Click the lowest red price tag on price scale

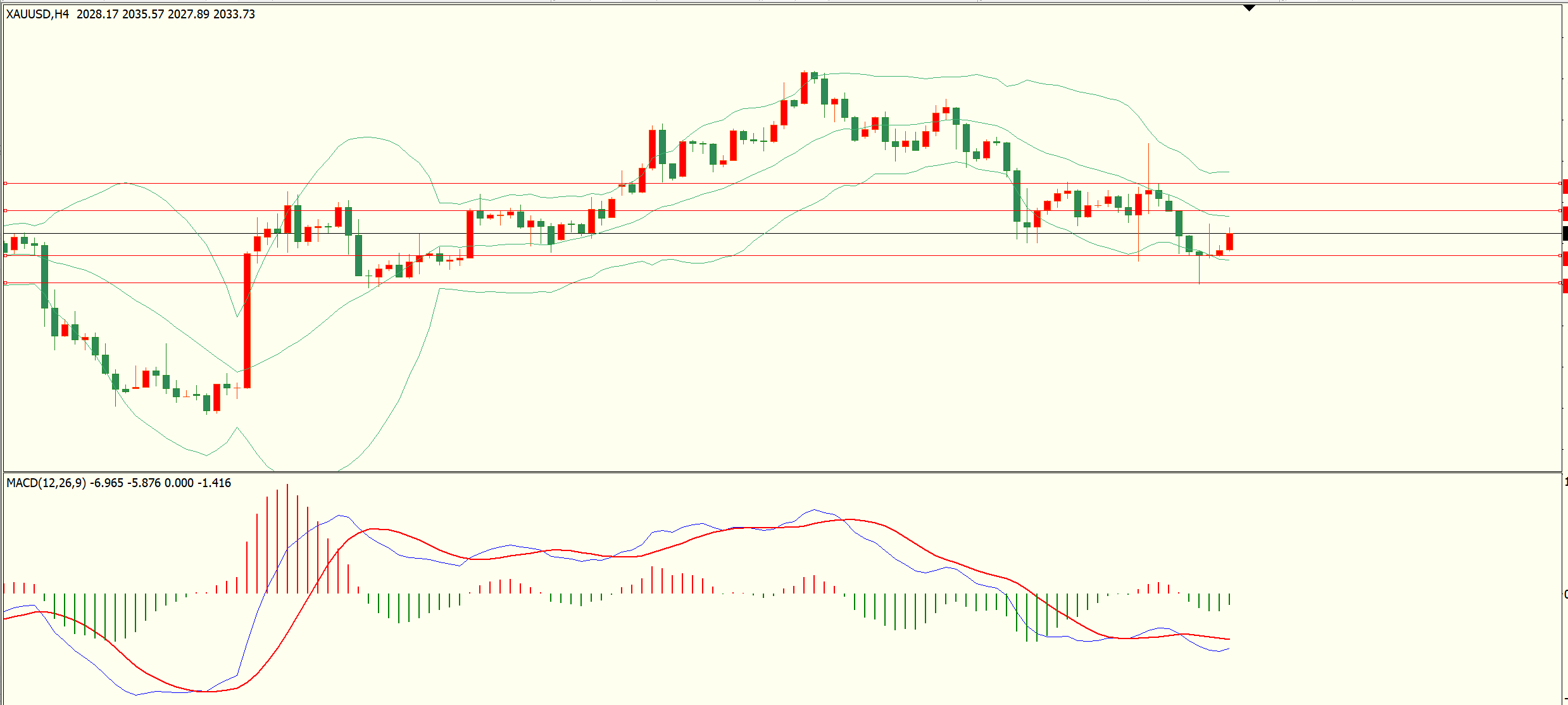click(x=1565, y=286)
